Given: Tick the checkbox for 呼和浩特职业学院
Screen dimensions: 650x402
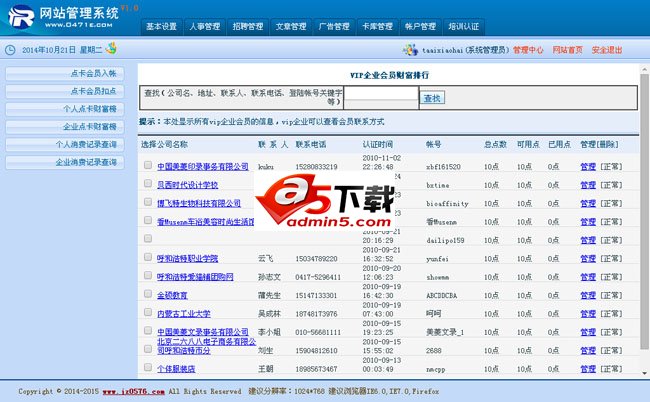Looking at the screenshot, I should (x=148, y=257).
